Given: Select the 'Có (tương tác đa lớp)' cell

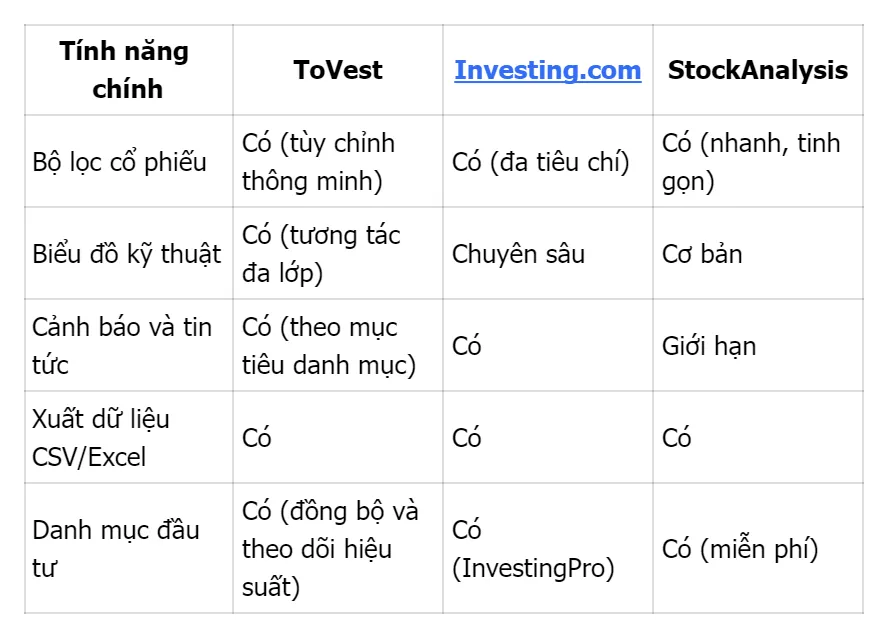Looking at the screenshot, I should [x=321, y=254].
